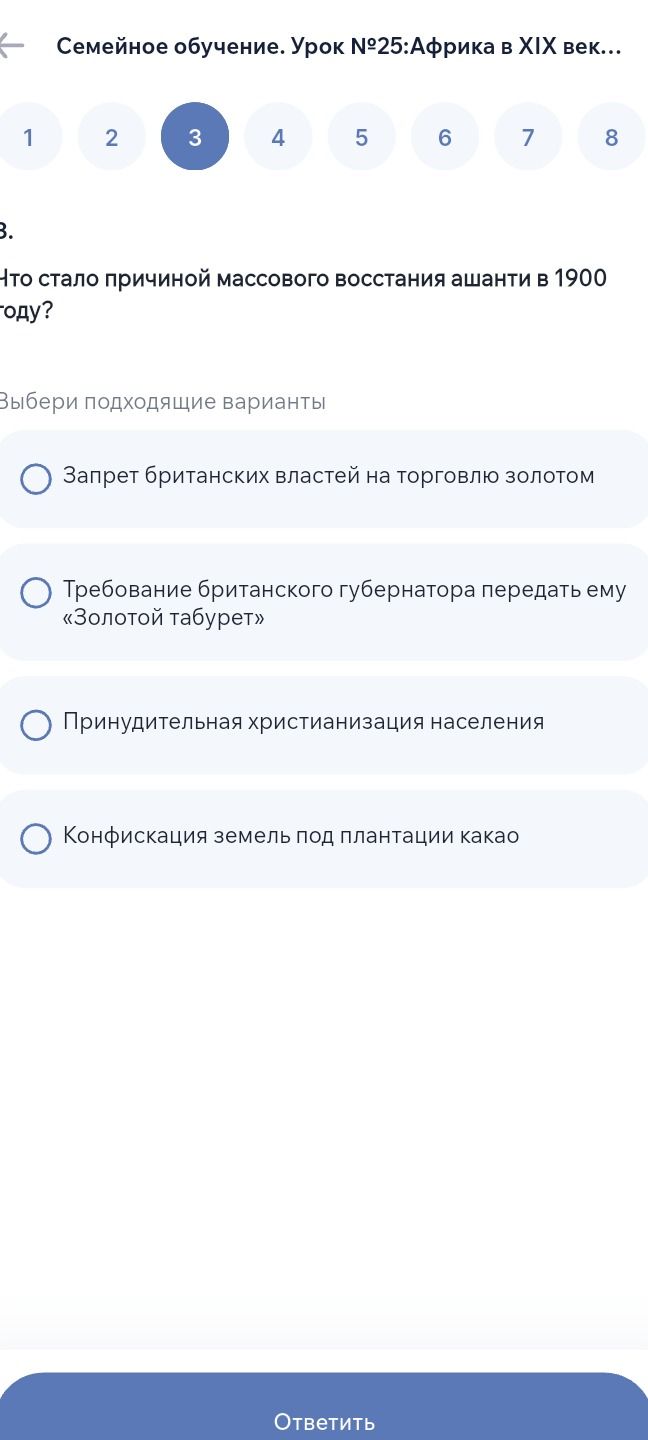Switch to question 6

coord(445,137)
